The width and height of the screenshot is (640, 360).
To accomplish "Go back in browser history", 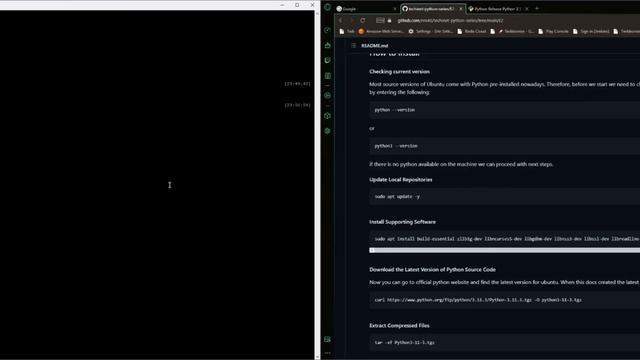I will (341, 20).
